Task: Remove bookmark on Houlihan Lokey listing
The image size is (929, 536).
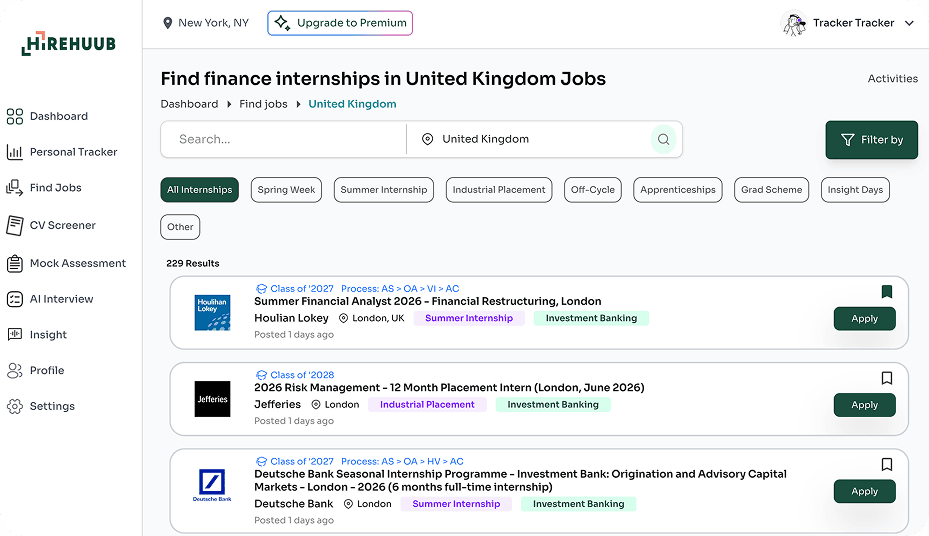Action: click(x=886, y=292)
